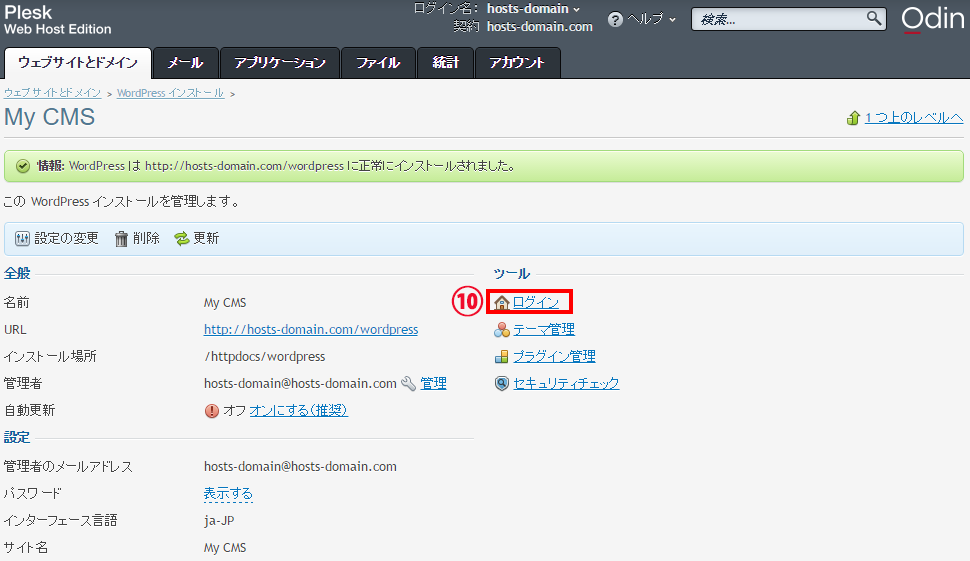Click the Odin logo in the header
This screenshot has height=561, width=970.
(x=932, y=19)
